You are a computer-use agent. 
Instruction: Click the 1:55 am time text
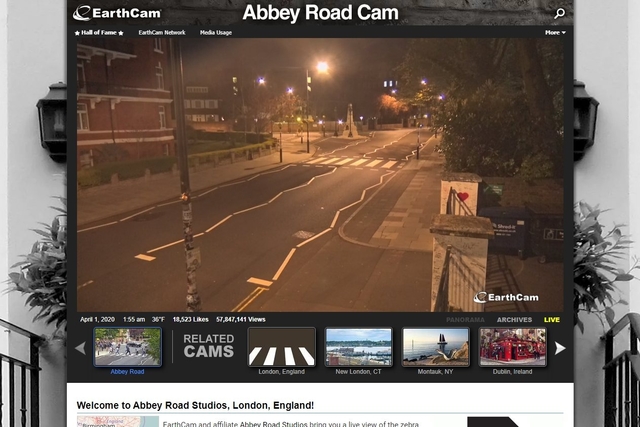click(134, 319)
